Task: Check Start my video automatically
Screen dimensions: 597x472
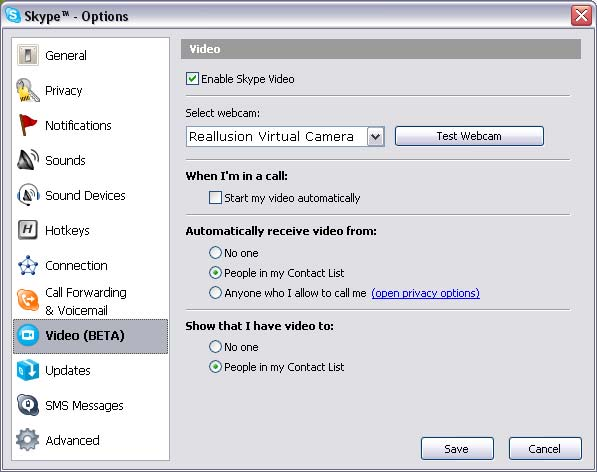Action: tap(215, 198)
